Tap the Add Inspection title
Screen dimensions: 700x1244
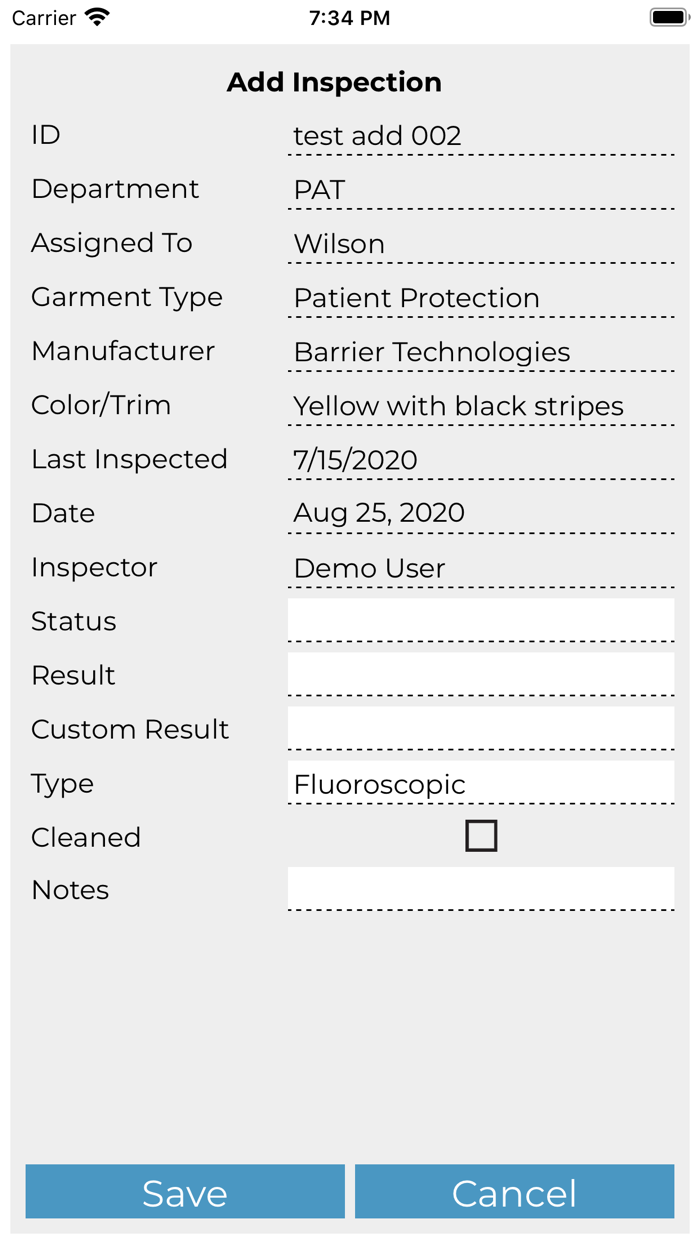pyautogui.click(x=334, y=82)
